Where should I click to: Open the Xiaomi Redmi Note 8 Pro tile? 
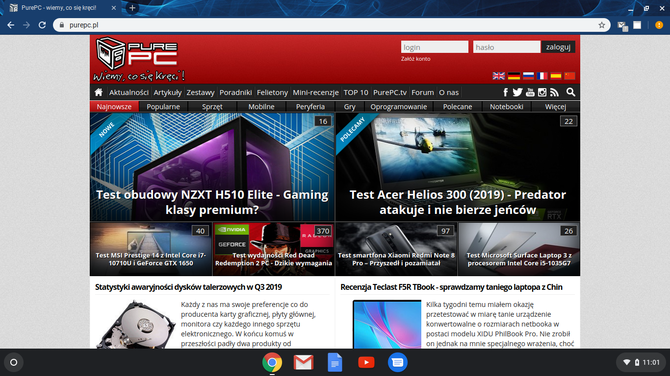(x=396, y=249)
